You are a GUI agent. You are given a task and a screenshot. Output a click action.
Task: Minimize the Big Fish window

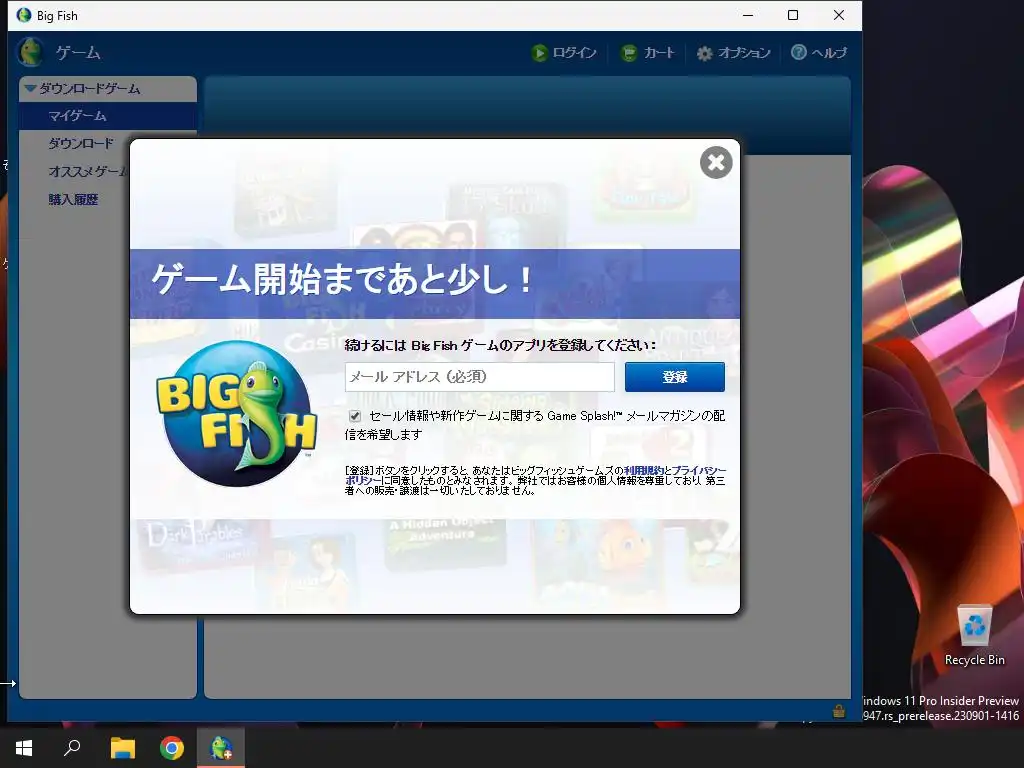coord(748,15)
